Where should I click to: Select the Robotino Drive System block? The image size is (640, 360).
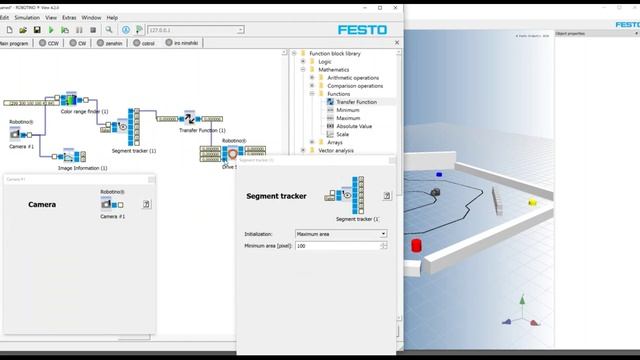point(233,154)
